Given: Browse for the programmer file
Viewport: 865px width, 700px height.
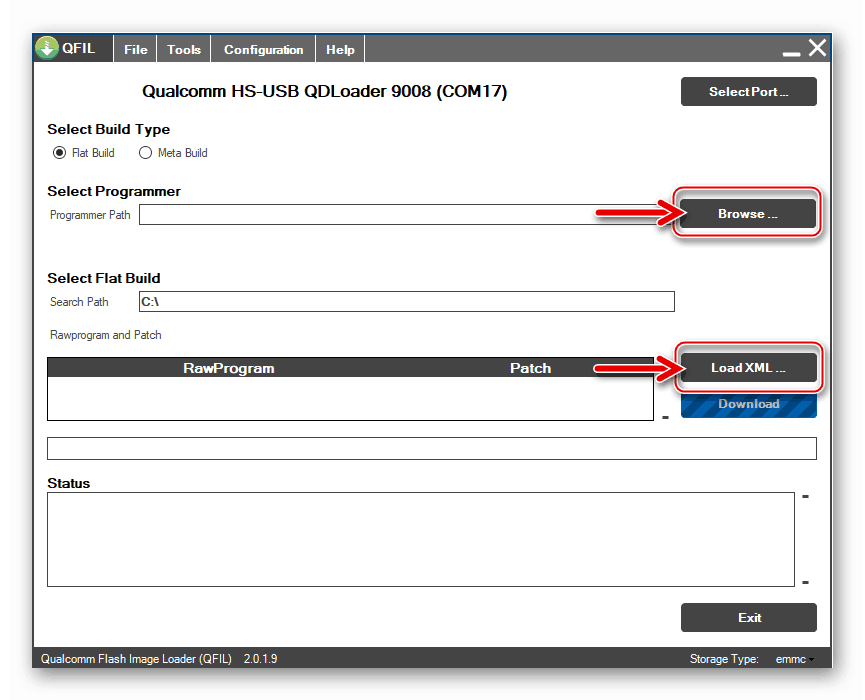Looking at the screenshot, I should pos(748,214).
